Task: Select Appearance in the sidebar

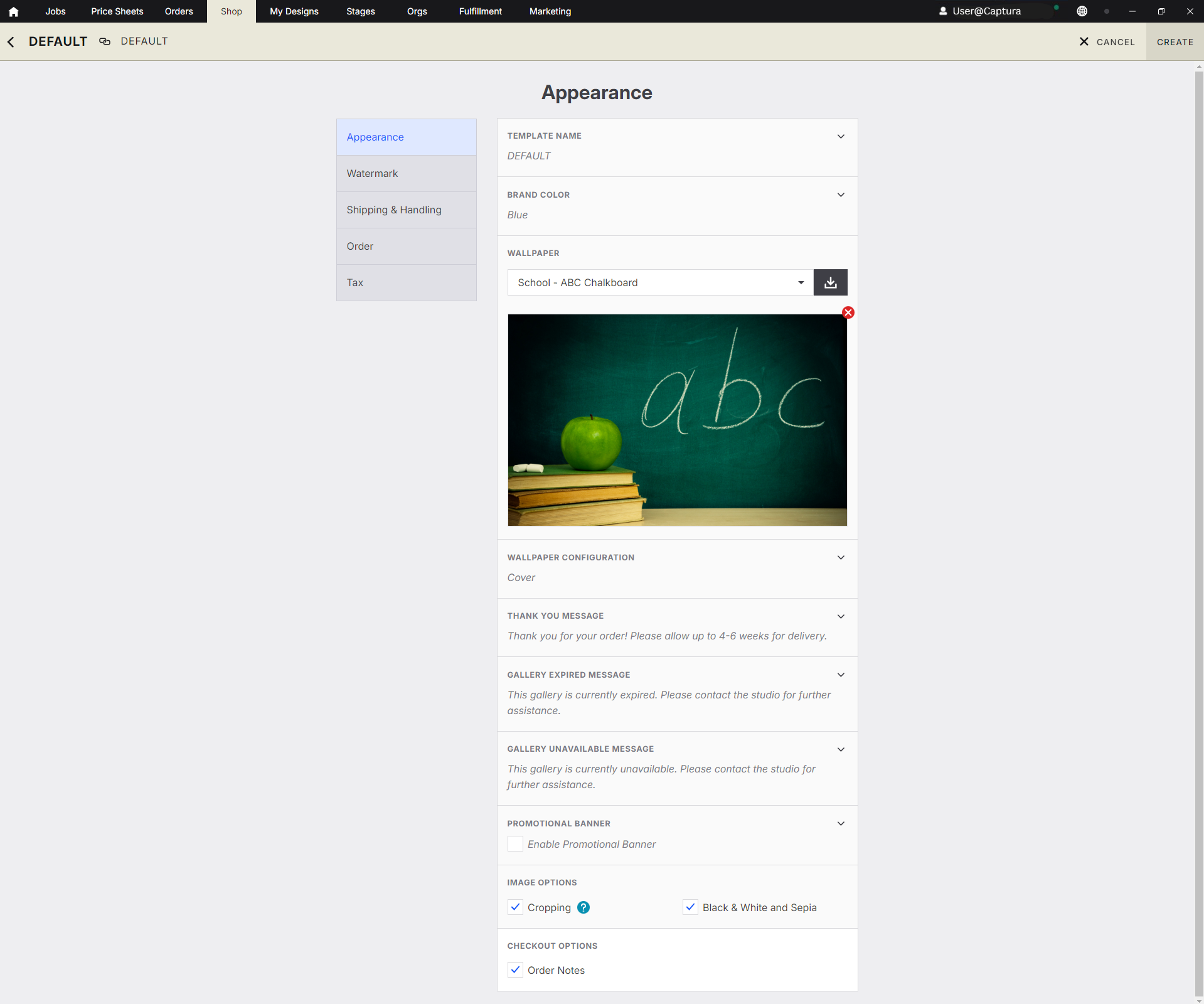Action: [407, 137]
